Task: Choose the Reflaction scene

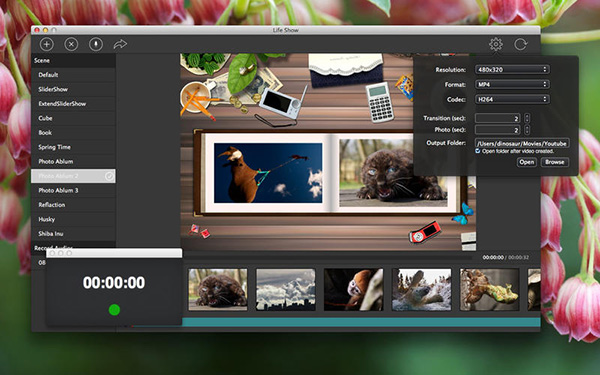Action: pyautogui.click(x=73, y=205)
